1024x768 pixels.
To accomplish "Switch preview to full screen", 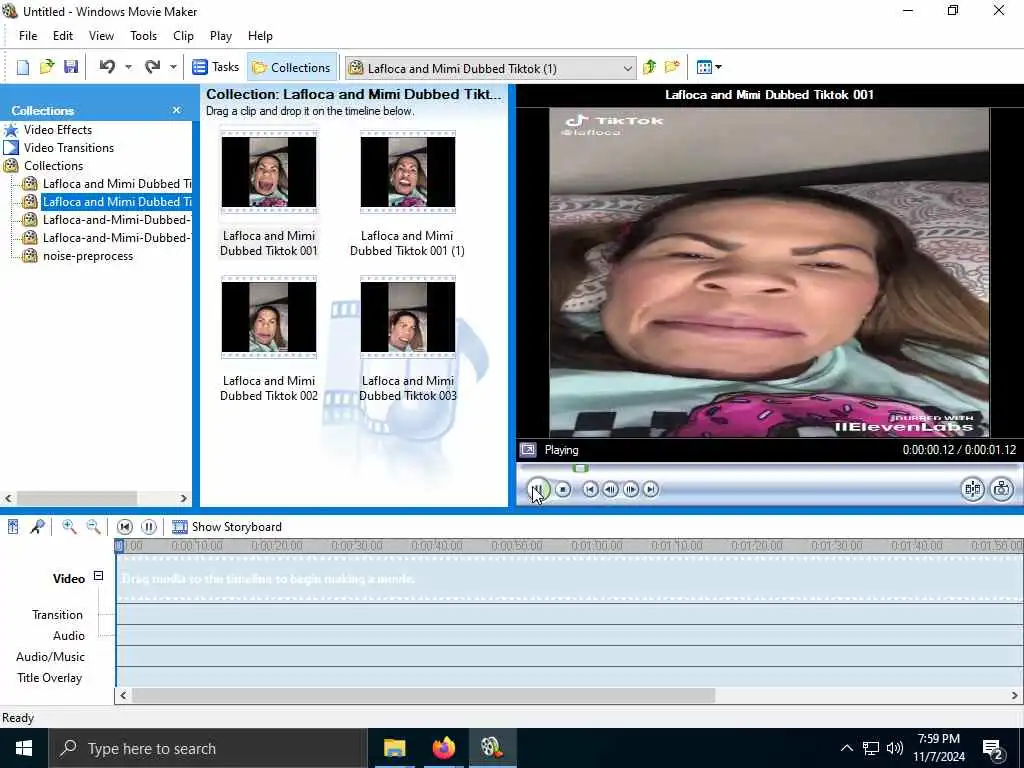I will [528, 450].
